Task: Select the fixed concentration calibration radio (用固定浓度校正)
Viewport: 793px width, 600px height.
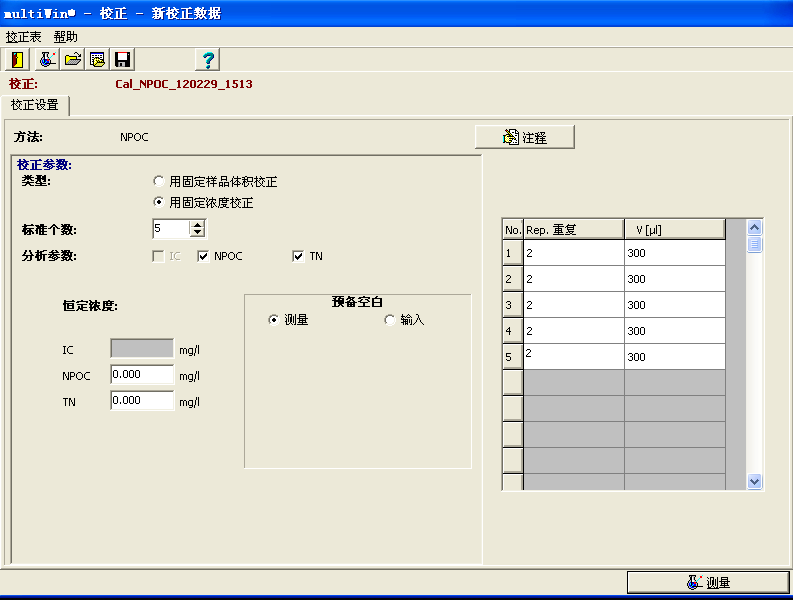Action: [158, 202]
